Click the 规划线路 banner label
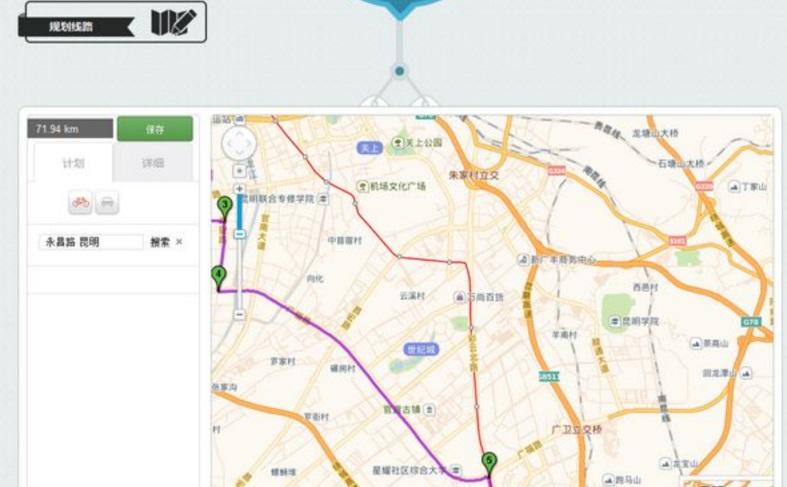787x487 pixels. [x=71, y=27]
